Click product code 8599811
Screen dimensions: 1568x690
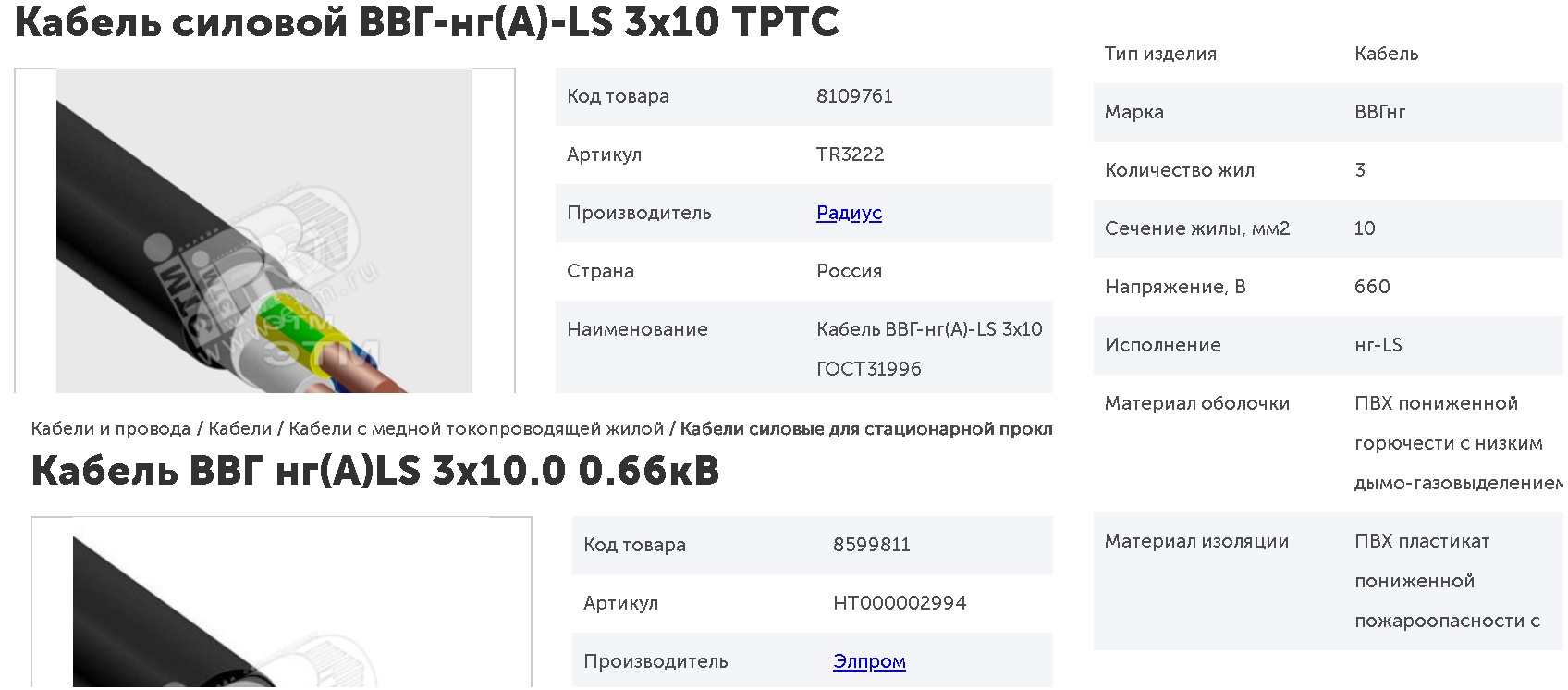tap(871, 545)
